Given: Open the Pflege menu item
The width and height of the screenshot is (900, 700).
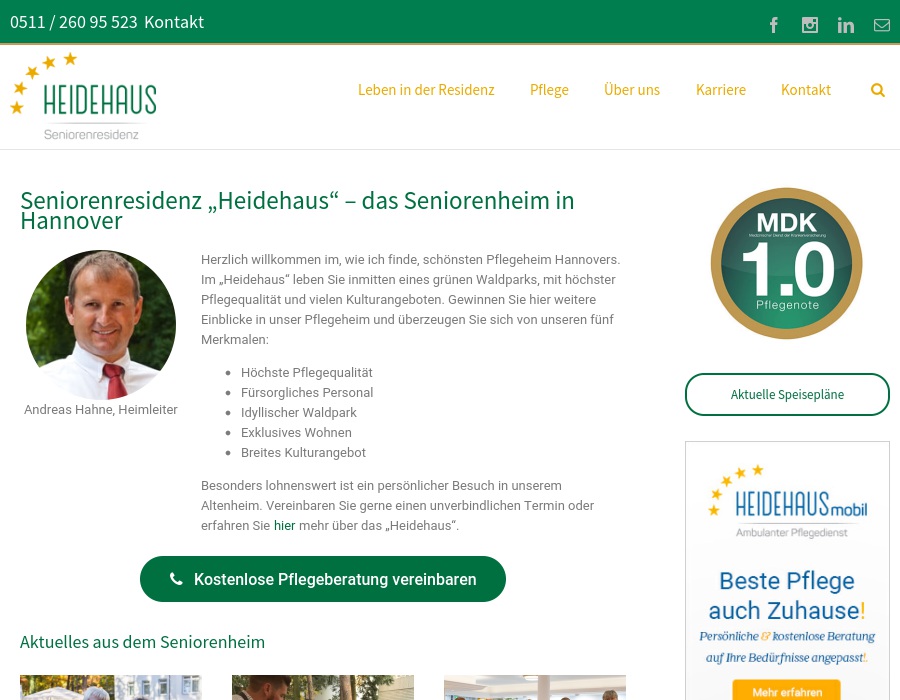Looking at the screenshot, I should [549, 90].
